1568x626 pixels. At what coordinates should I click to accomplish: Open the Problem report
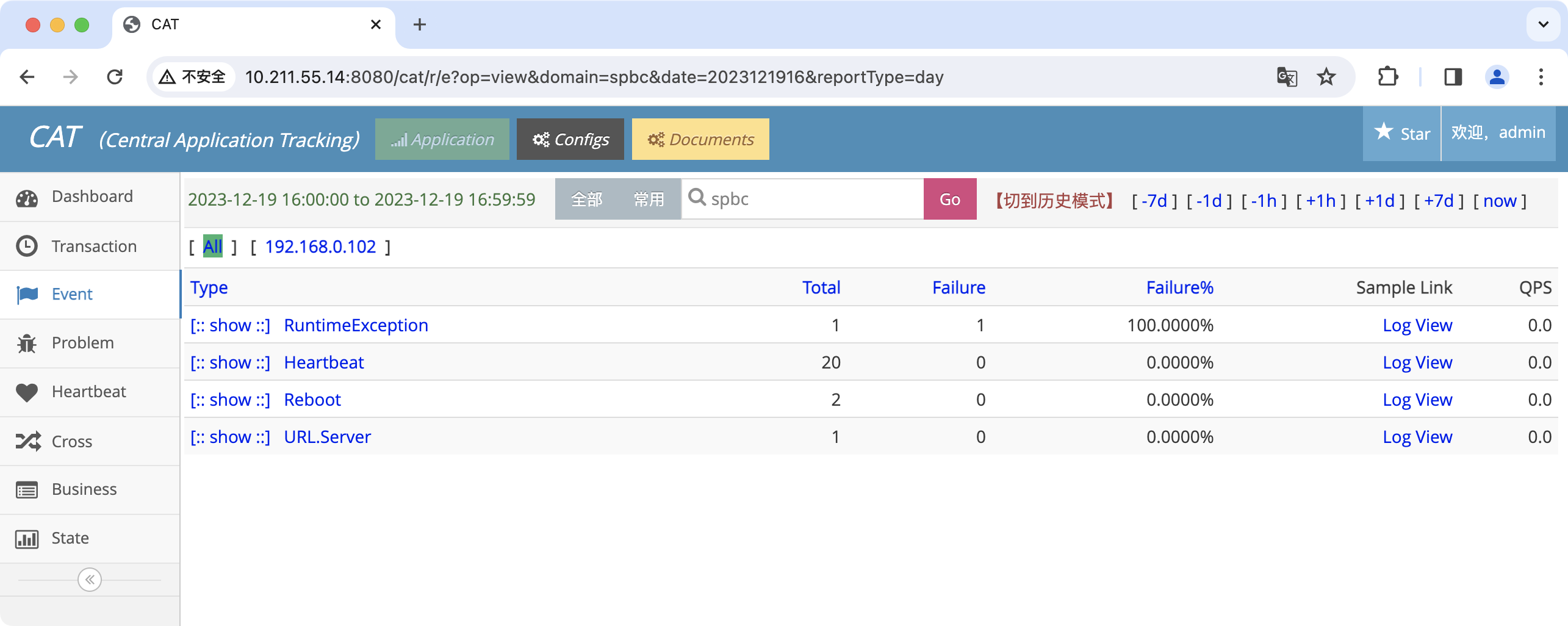click(x=82, y=343)
